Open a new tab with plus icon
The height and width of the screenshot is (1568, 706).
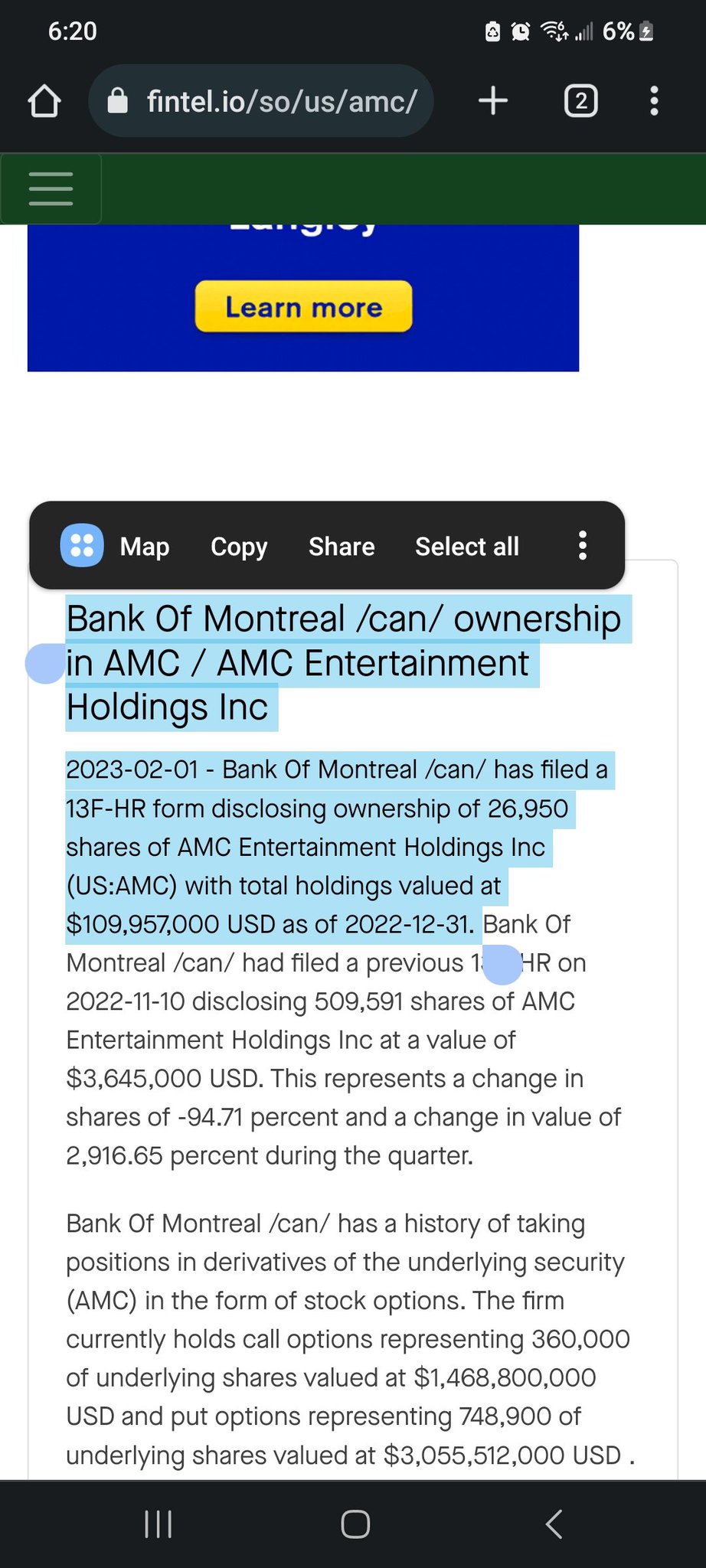[493, 101]
